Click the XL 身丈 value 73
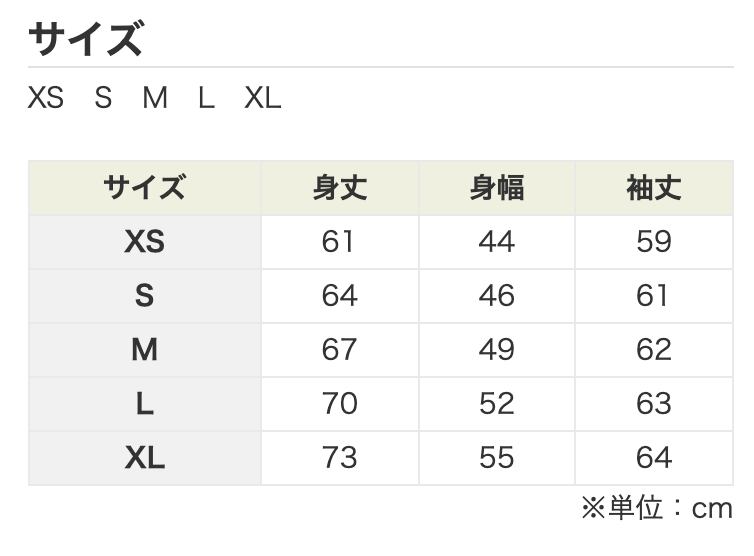 pyautogui.click(x=339, y=458)
